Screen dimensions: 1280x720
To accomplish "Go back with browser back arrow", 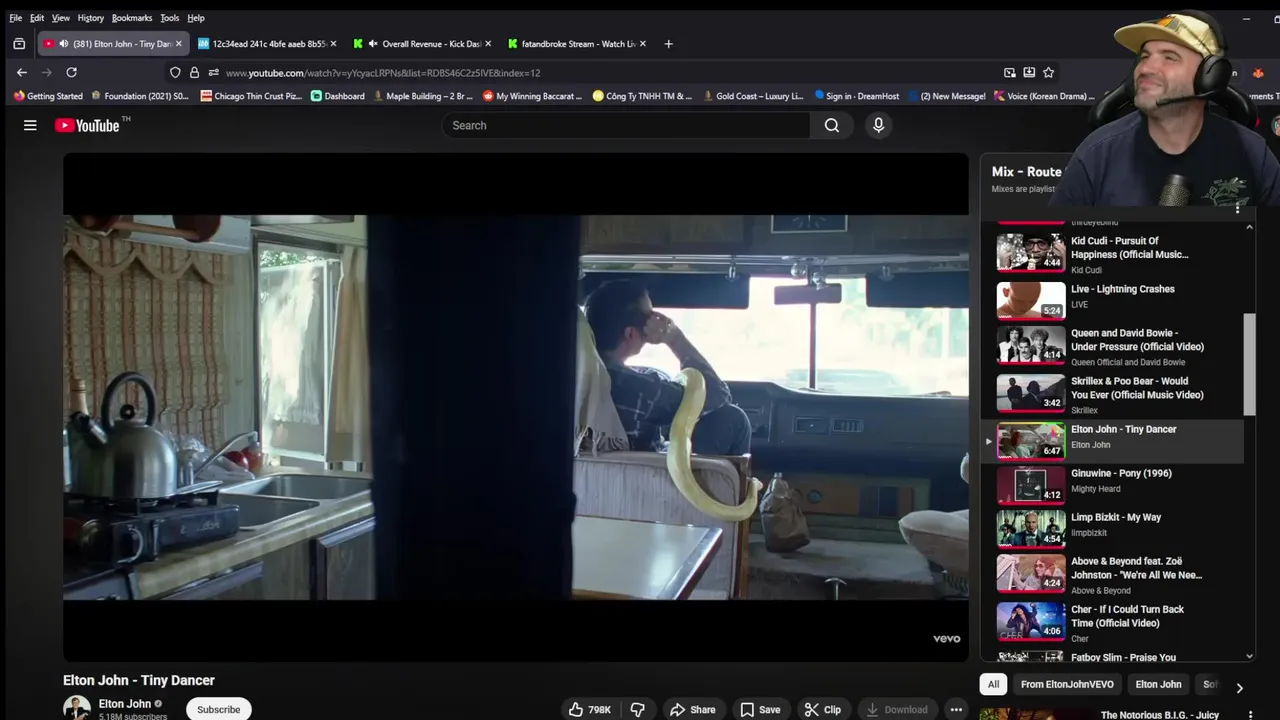I will [x=22, y=72].
